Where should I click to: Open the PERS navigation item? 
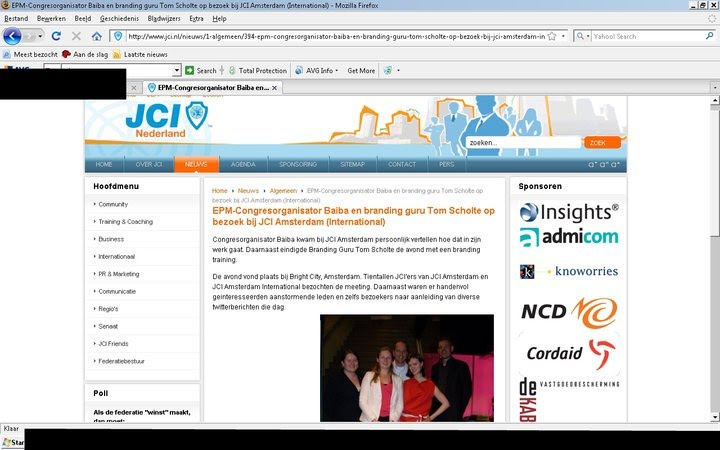pos(446,164)
